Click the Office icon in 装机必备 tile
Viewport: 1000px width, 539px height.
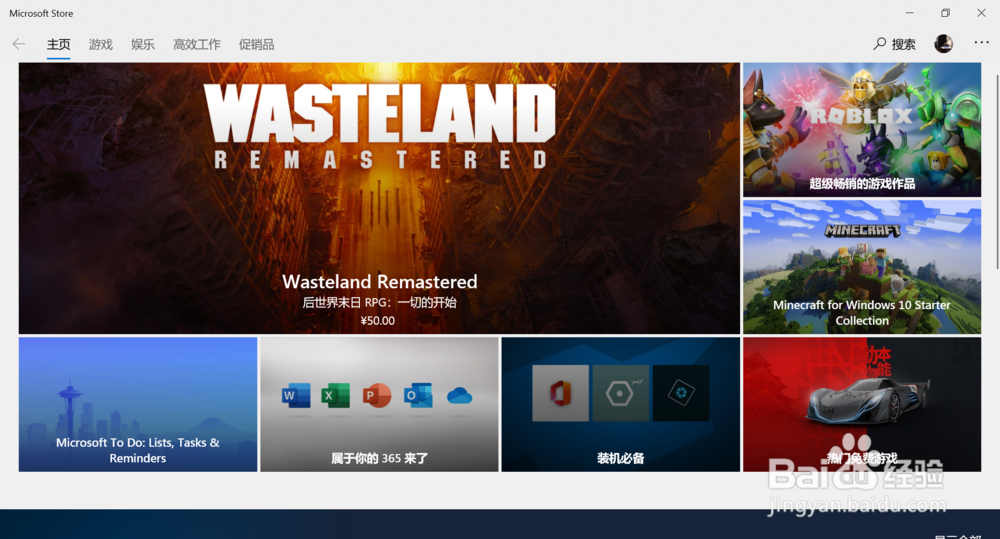[x=561, y=393]
